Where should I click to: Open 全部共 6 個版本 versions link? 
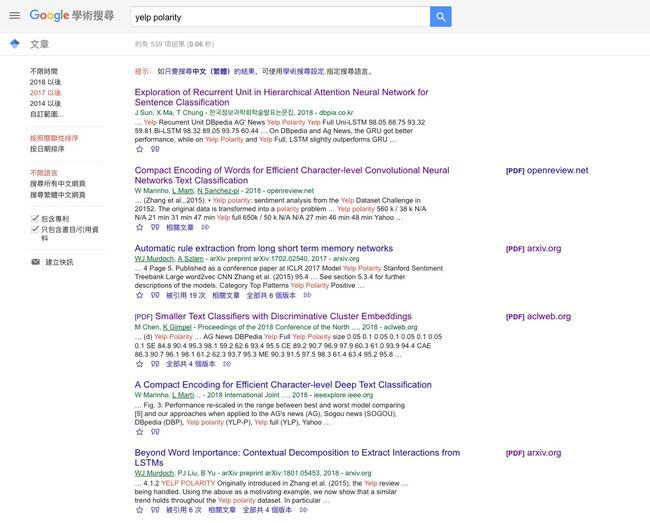click(271, 295)
